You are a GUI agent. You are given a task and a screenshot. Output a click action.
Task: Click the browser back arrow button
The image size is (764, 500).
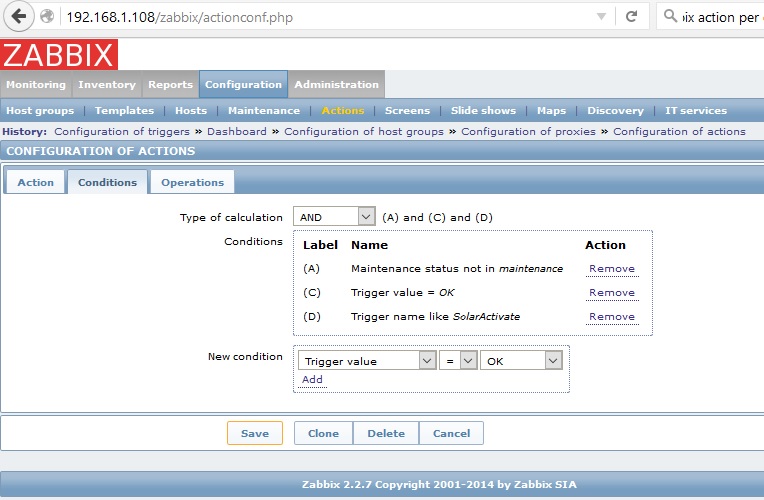click(x=19, y=17)
